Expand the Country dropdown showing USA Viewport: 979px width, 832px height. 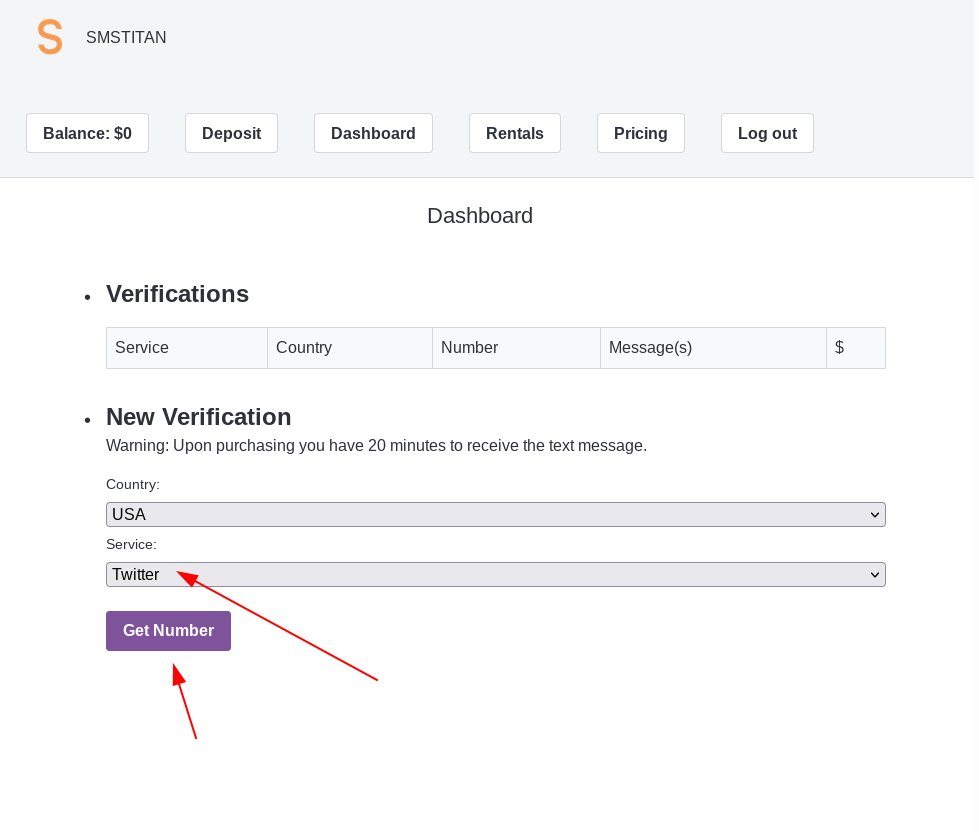[496, 514]
